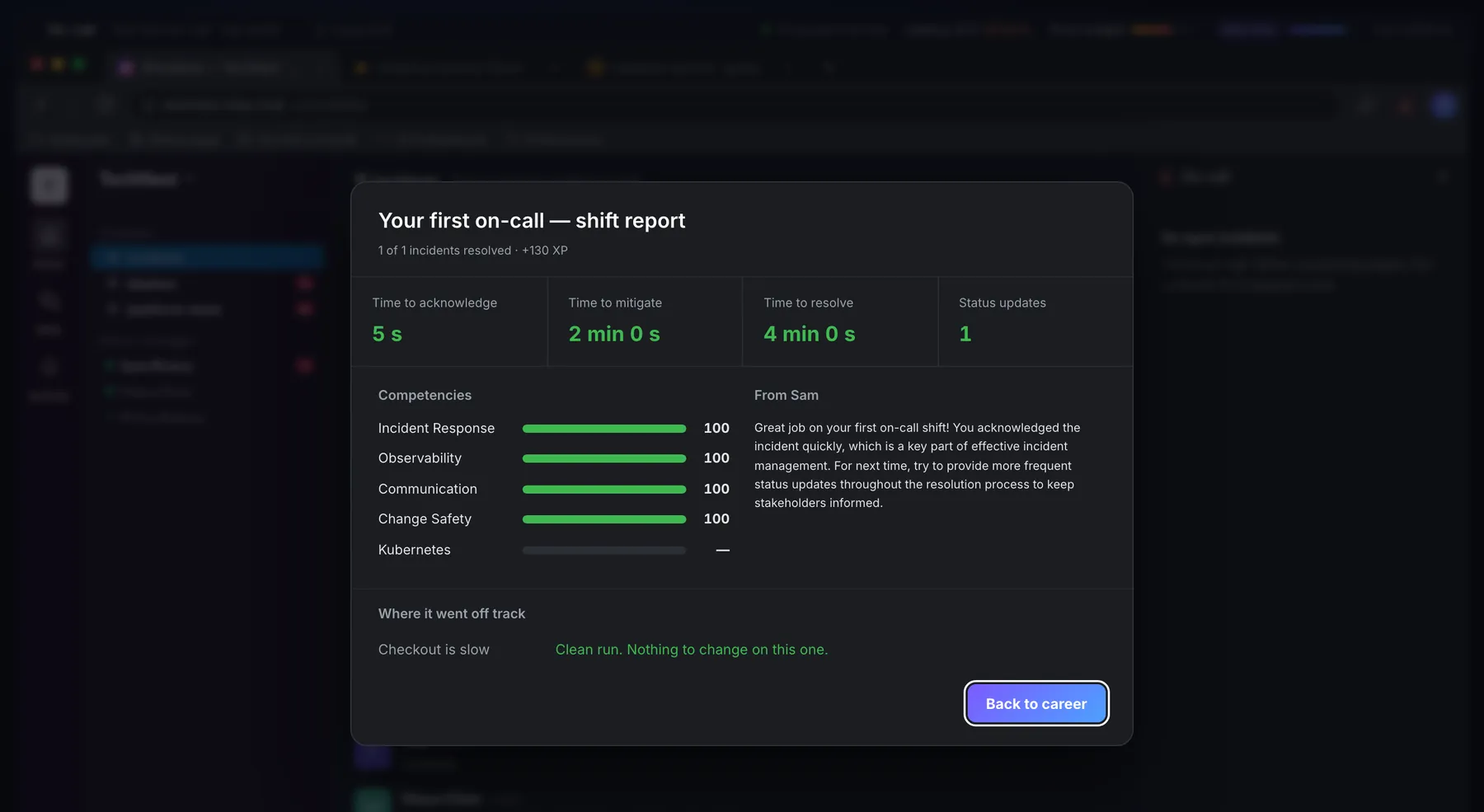Select the 'Your first on-call — shift report' heading
Screen dimensions: 1484x812
coord(532,220)
